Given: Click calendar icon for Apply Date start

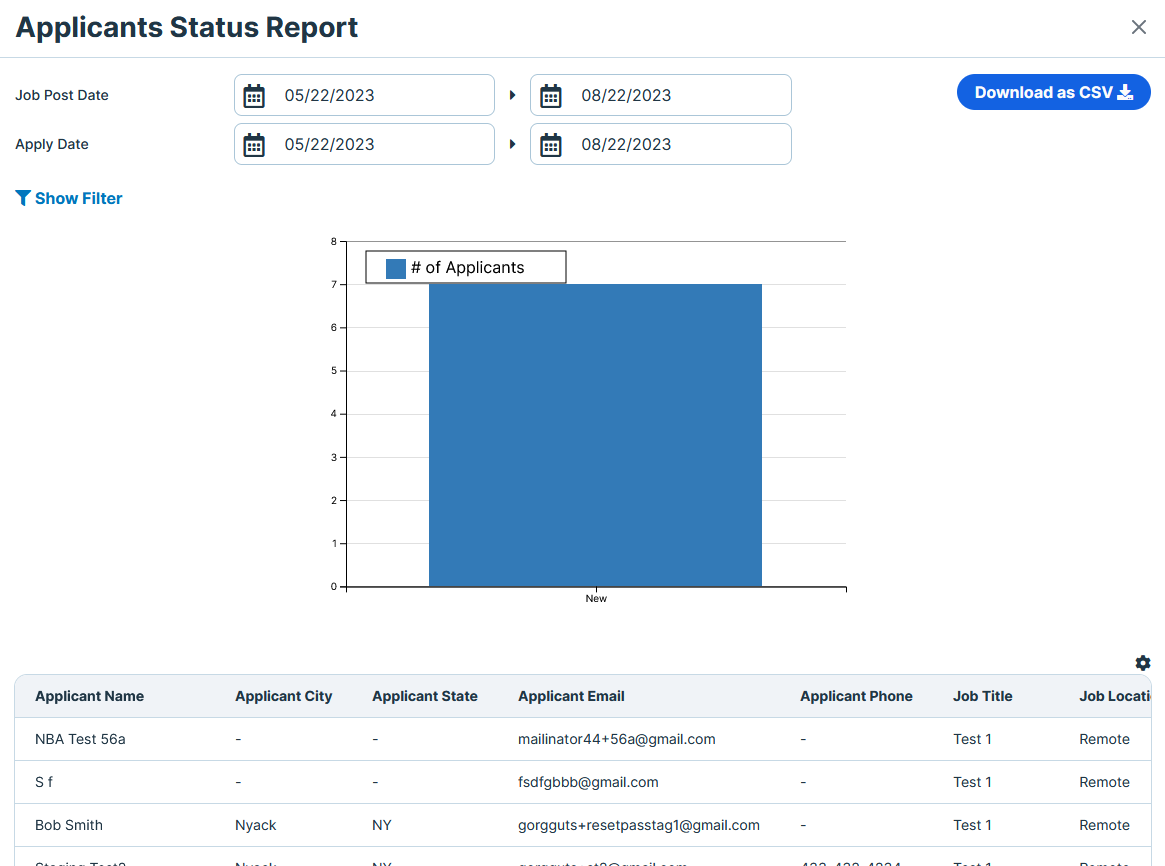Looking at the screenshot, I should (254, 145).
